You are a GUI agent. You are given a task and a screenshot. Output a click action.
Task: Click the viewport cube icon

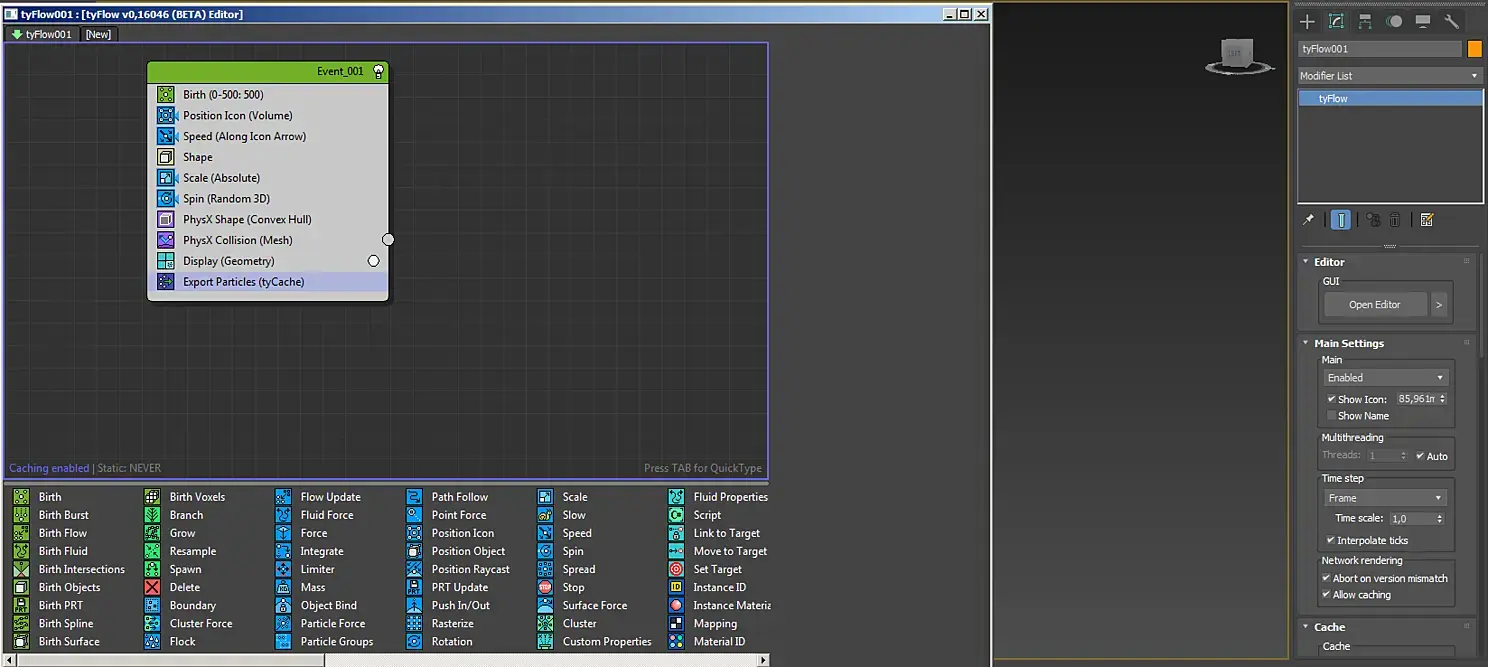[1238, 55]
